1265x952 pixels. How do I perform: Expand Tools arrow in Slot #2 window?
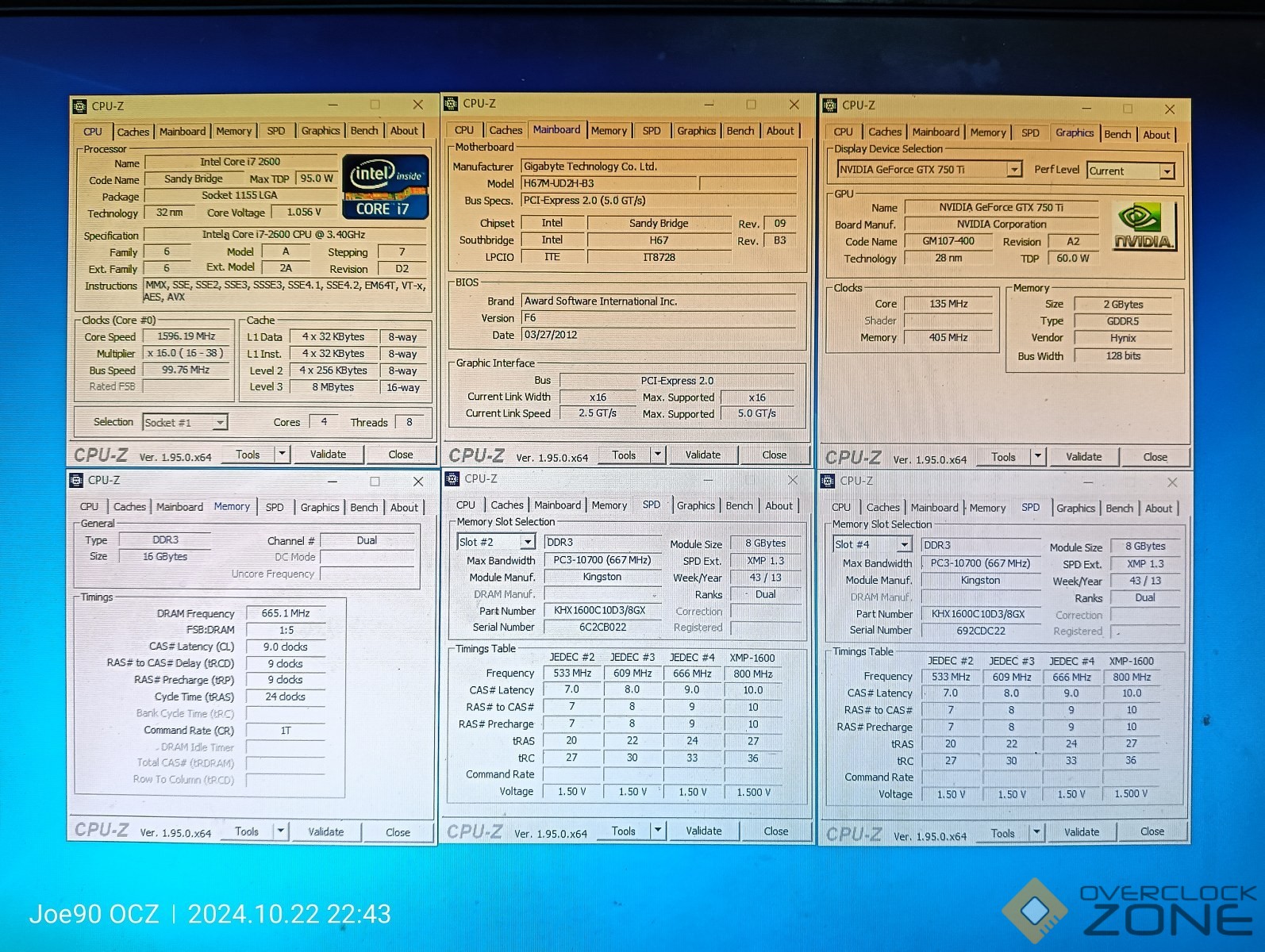(657, 831)
